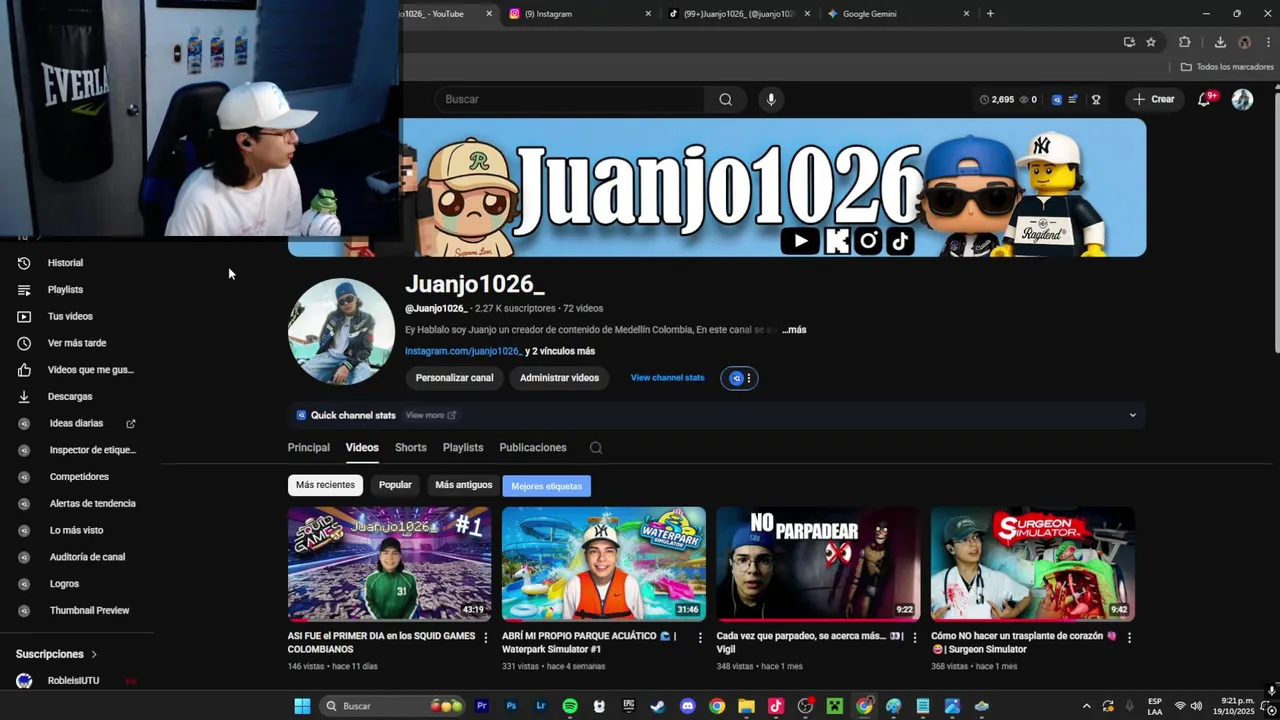Screen dimensions: 1280x720
Task: Open Spotify from the taskbar
Action: pyautogui.click(x=570, y=706)
